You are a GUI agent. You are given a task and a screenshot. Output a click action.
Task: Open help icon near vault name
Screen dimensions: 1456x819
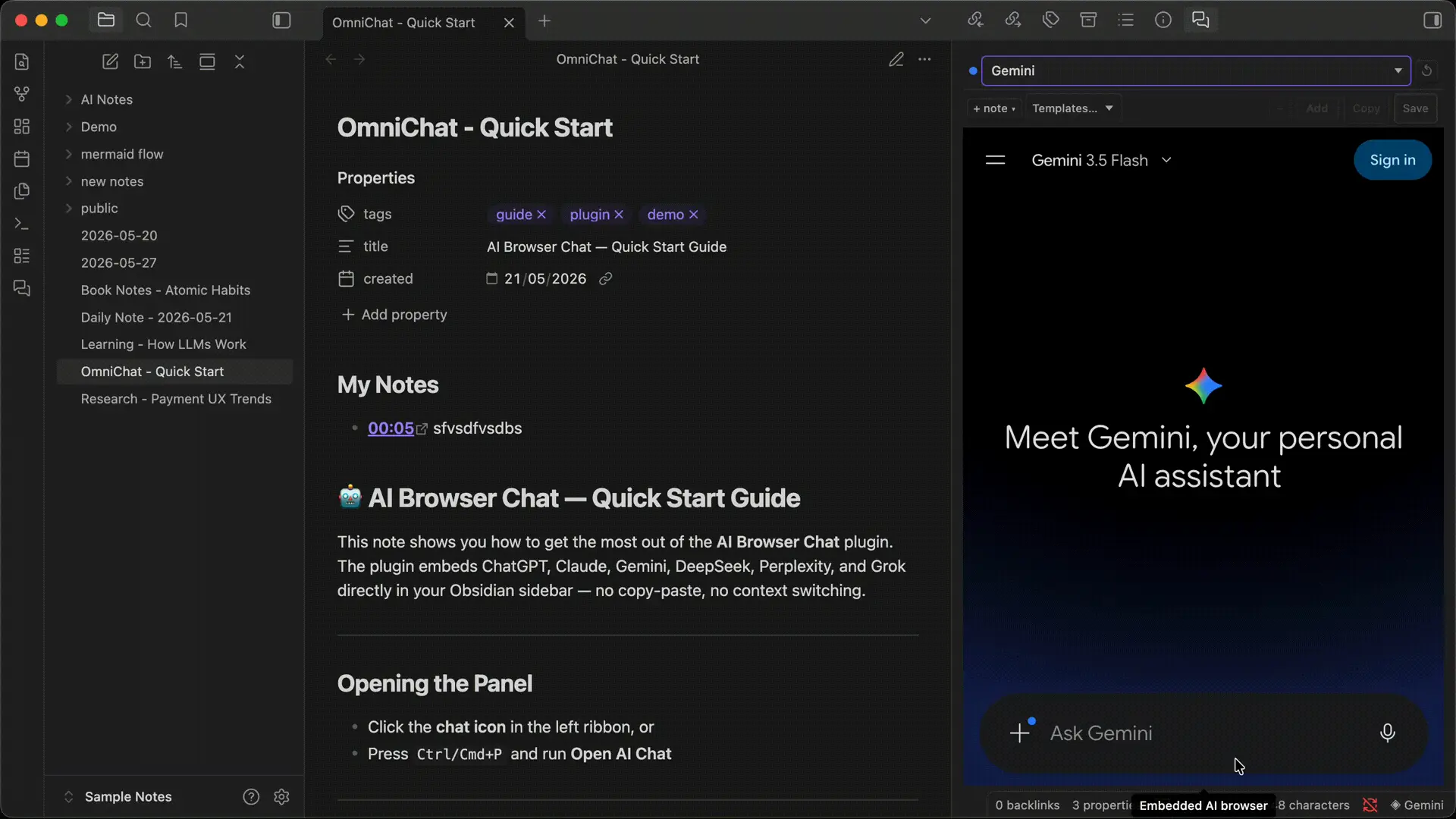251,796
